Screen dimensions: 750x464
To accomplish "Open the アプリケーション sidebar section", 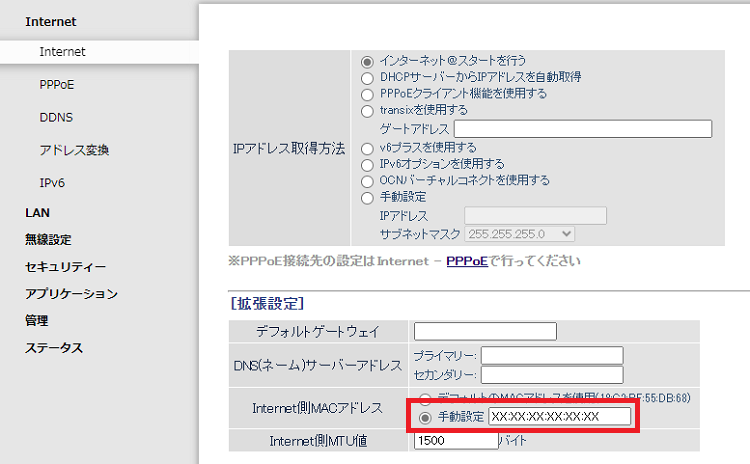I will click(71, 293).
